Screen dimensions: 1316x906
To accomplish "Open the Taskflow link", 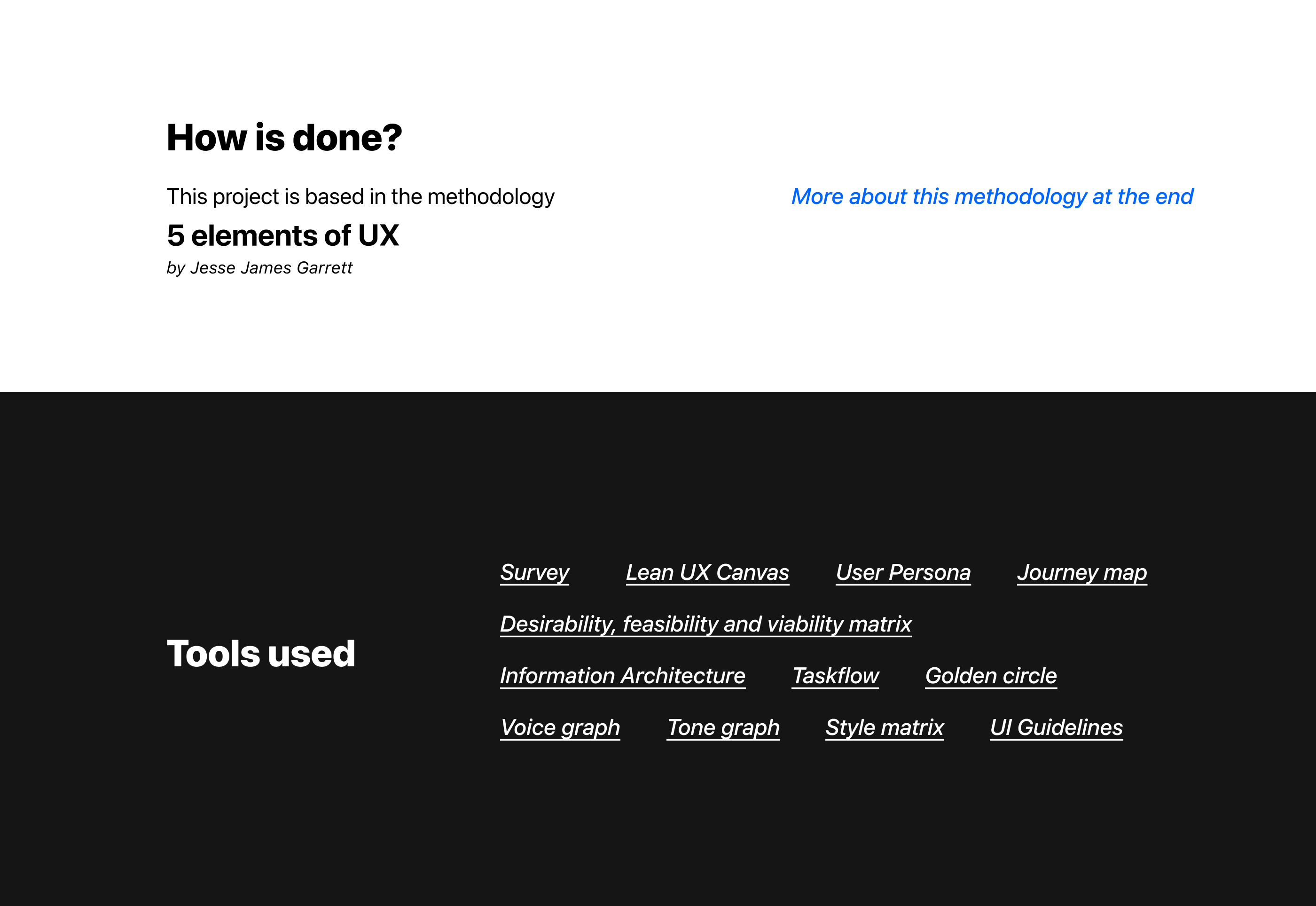I will point(835,676).
